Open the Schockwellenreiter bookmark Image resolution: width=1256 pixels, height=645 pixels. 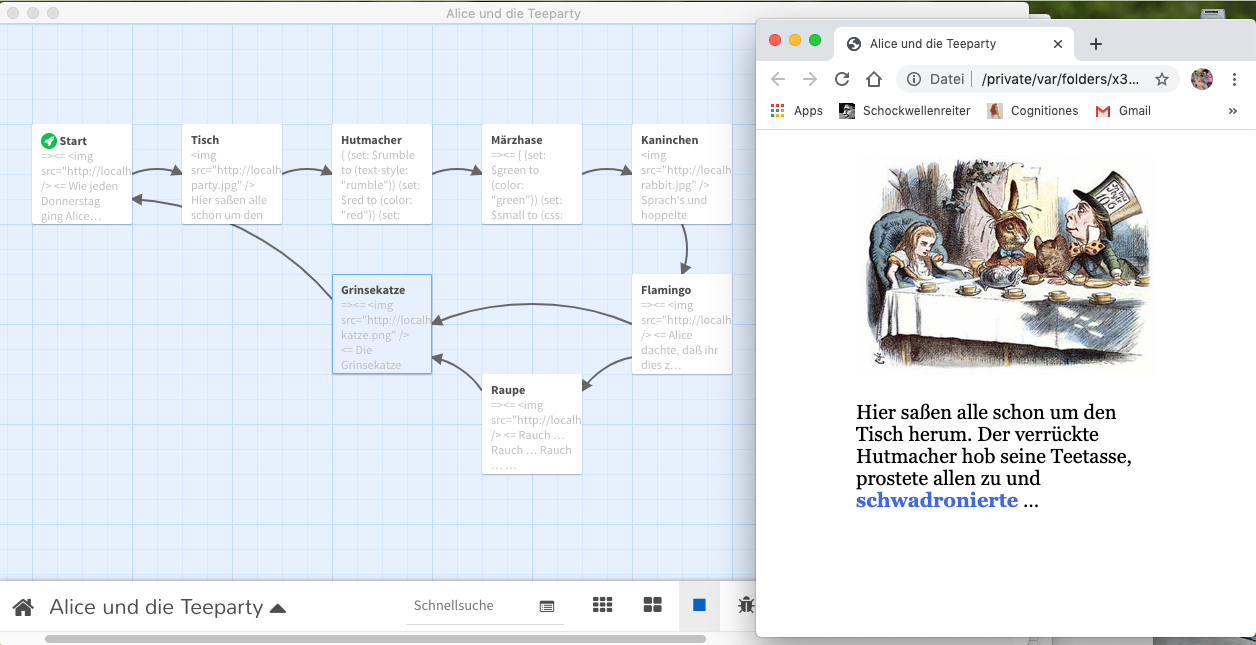pyautogui.click(x=905, y=111)
